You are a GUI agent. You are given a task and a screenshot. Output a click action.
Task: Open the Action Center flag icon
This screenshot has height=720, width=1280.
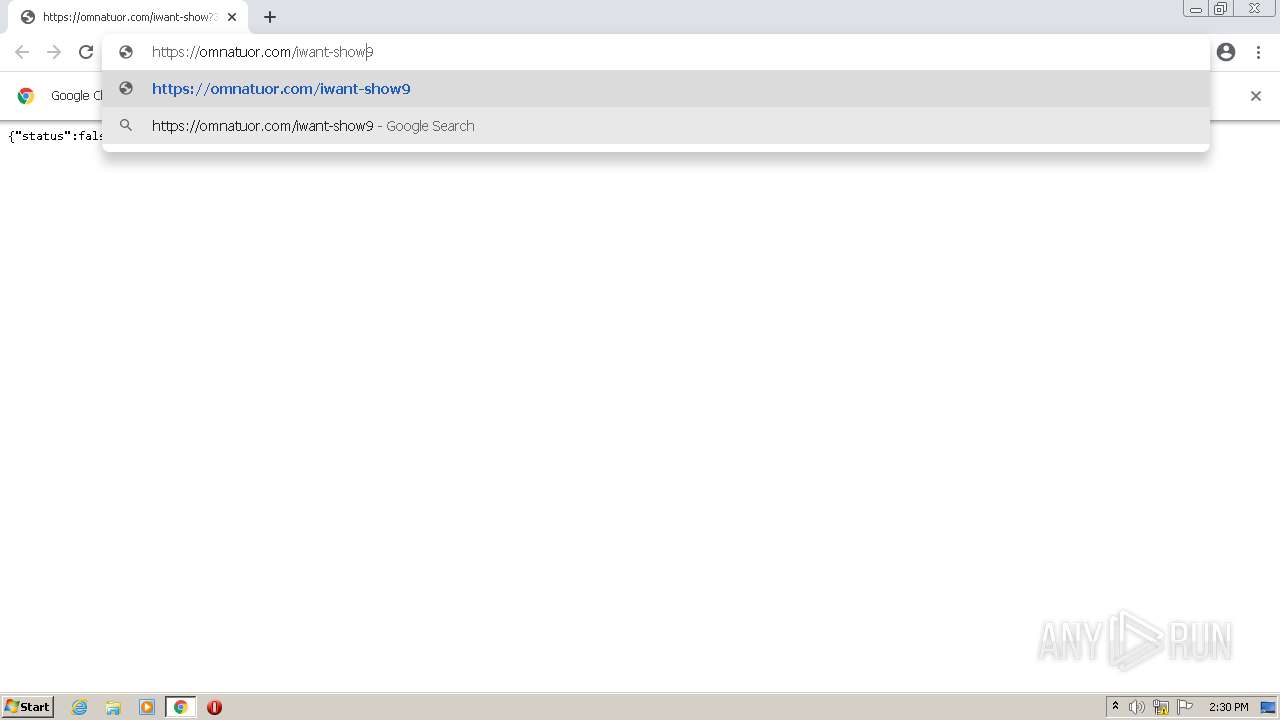coord(1185,707)
